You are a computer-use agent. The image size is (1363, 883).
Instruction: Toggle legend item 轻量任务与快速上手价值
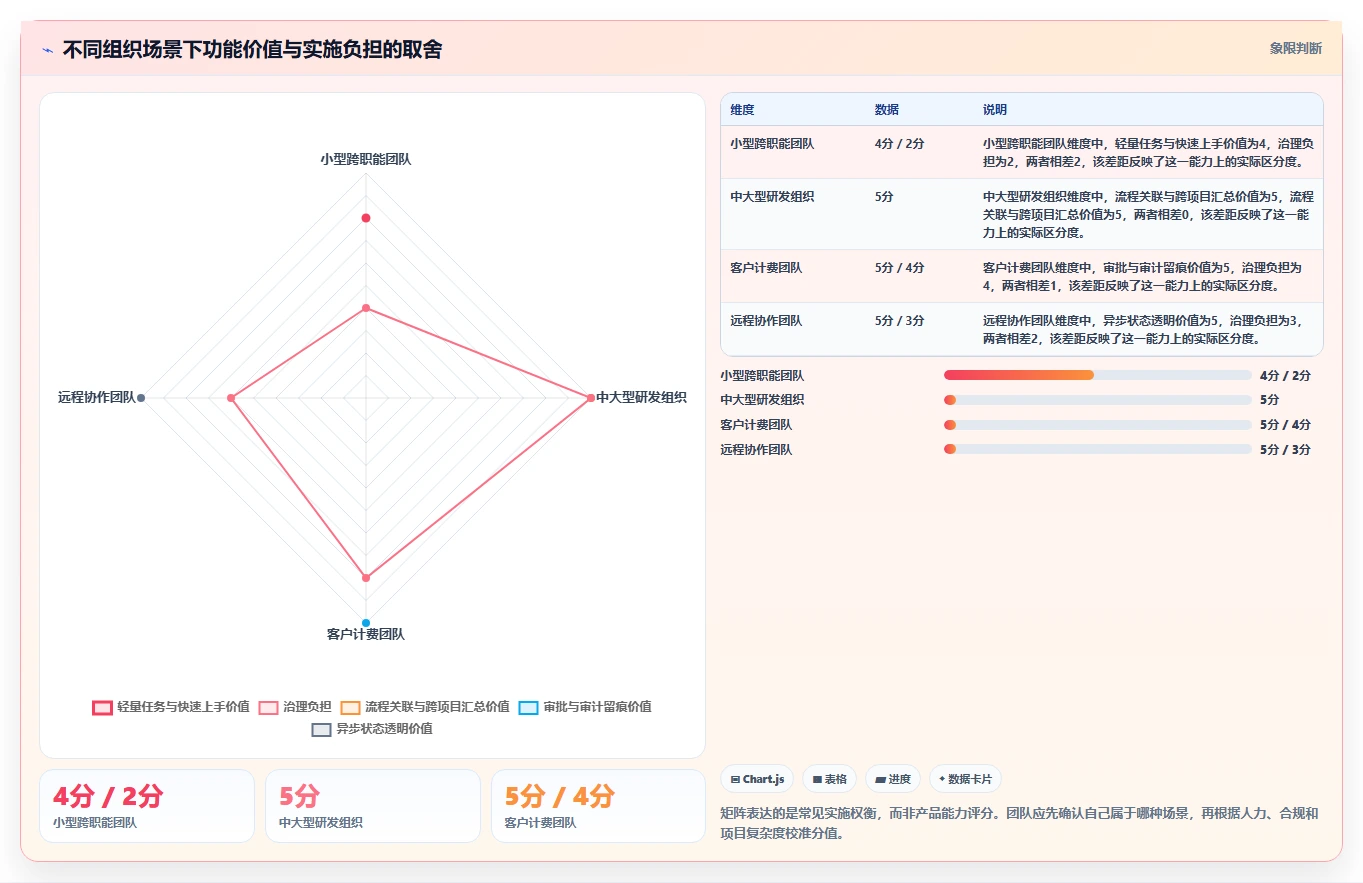170,707
